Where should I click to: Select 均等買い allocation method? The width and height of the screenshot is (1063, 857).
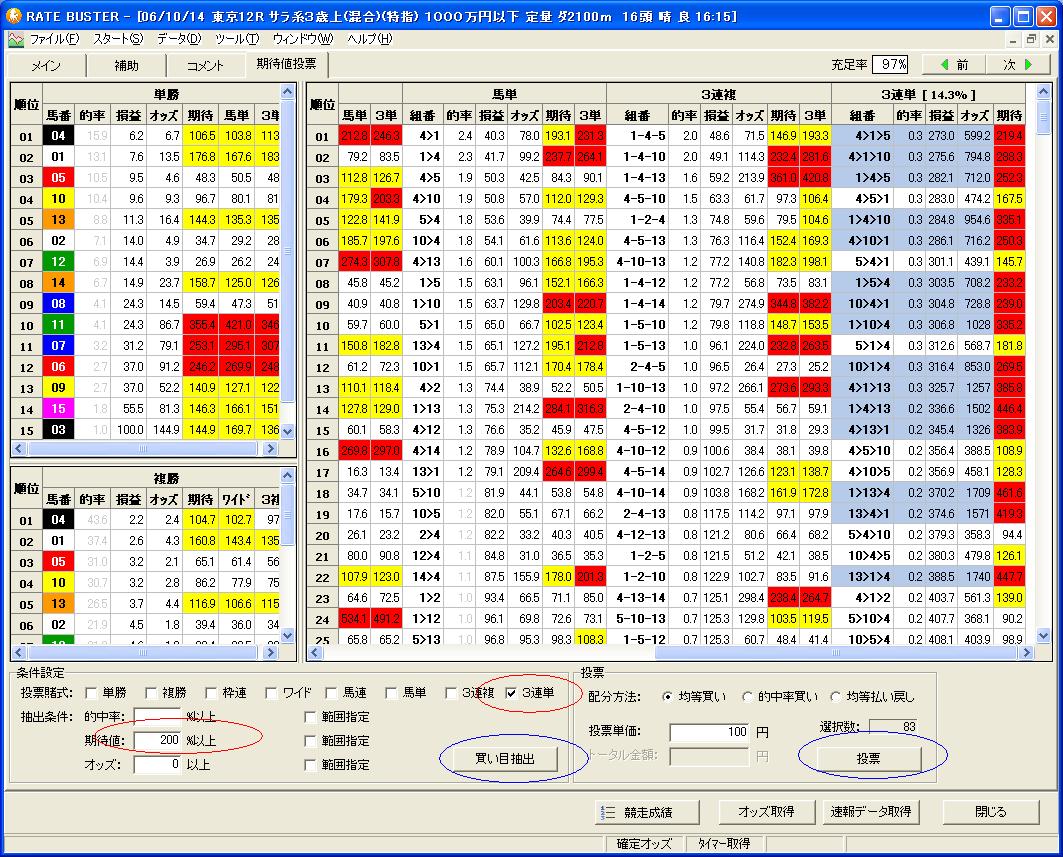(x=667, y=696)
